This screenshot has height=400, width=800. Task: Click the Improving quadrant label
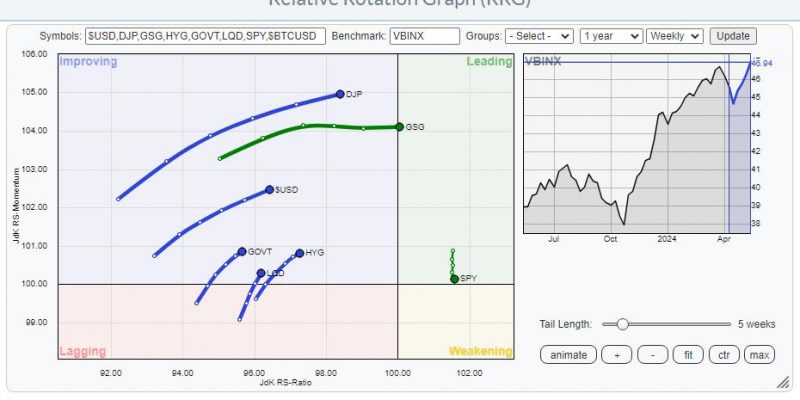pos(88,62)
